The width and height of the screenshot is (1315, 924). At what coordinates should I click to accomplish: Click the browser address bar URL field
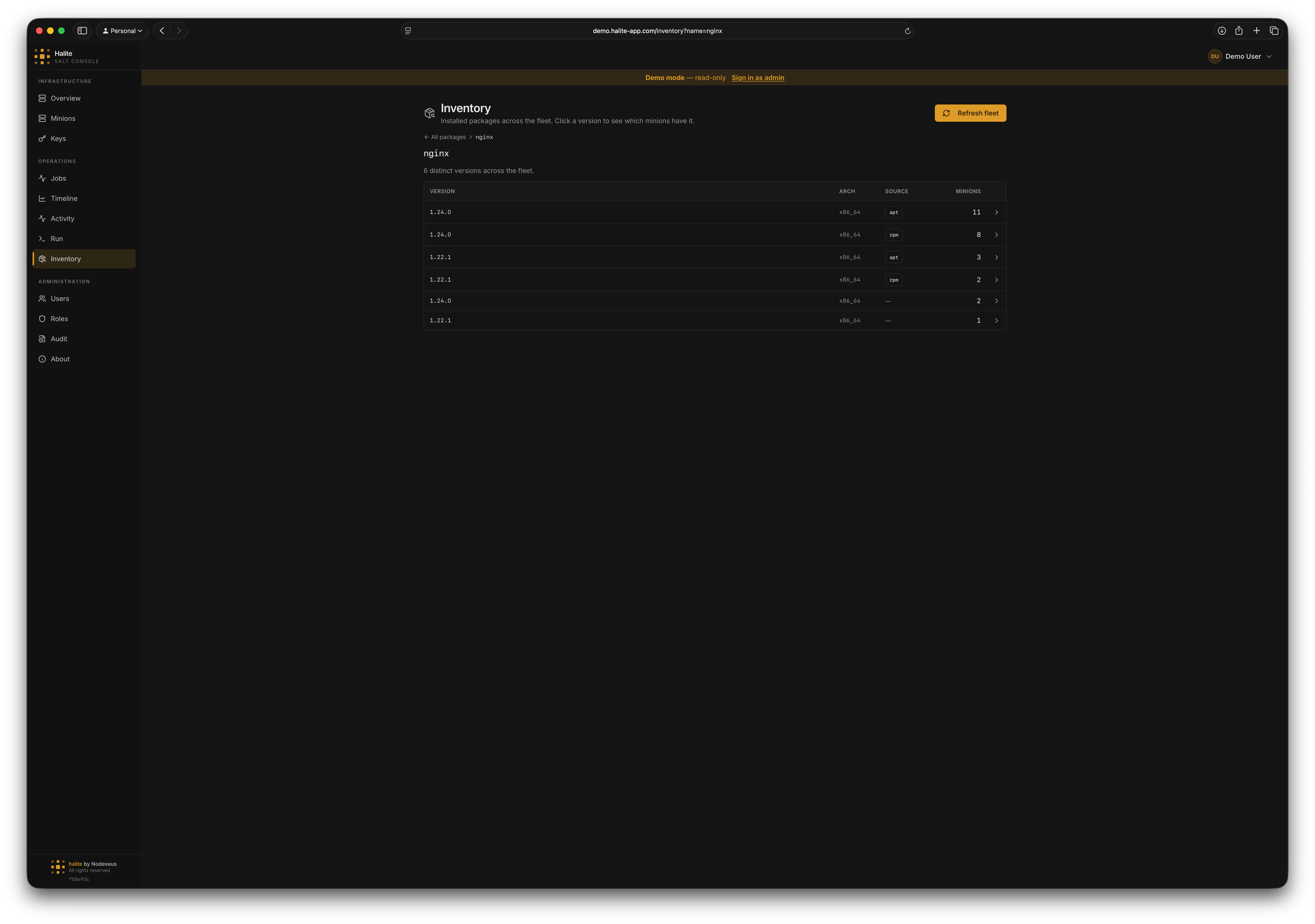tap(657, 31)
